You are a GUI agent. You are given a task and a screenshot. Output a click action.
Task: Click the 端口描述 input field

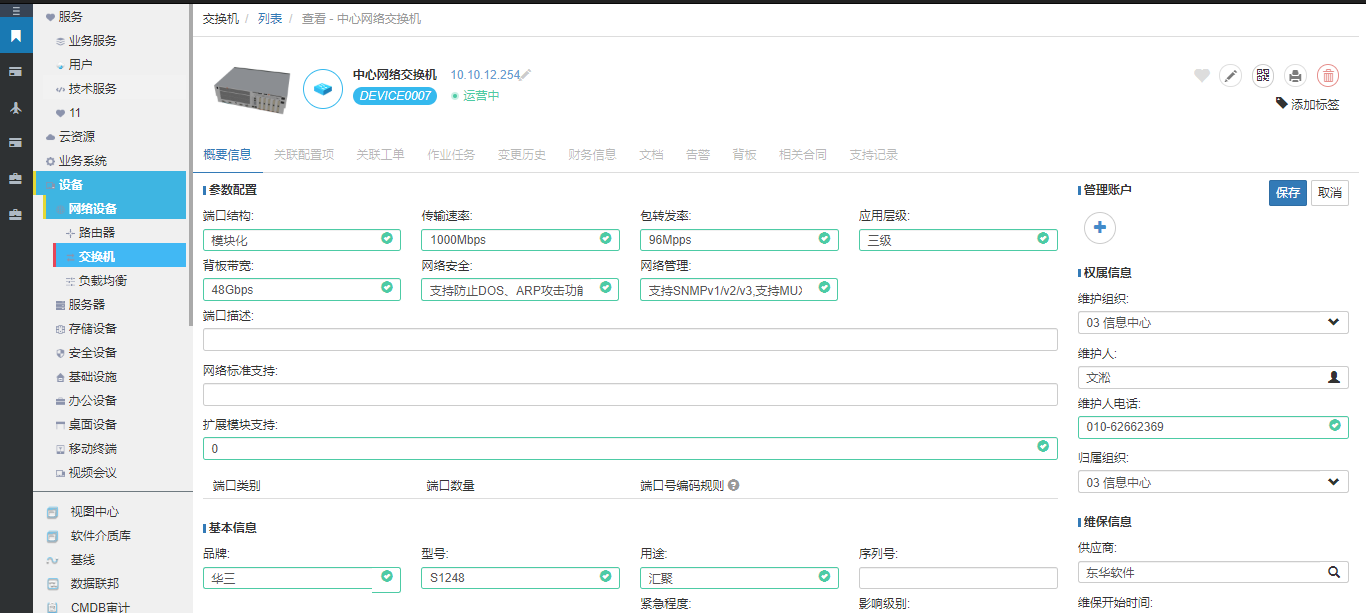pyautogui.click(x=630, y=340)
